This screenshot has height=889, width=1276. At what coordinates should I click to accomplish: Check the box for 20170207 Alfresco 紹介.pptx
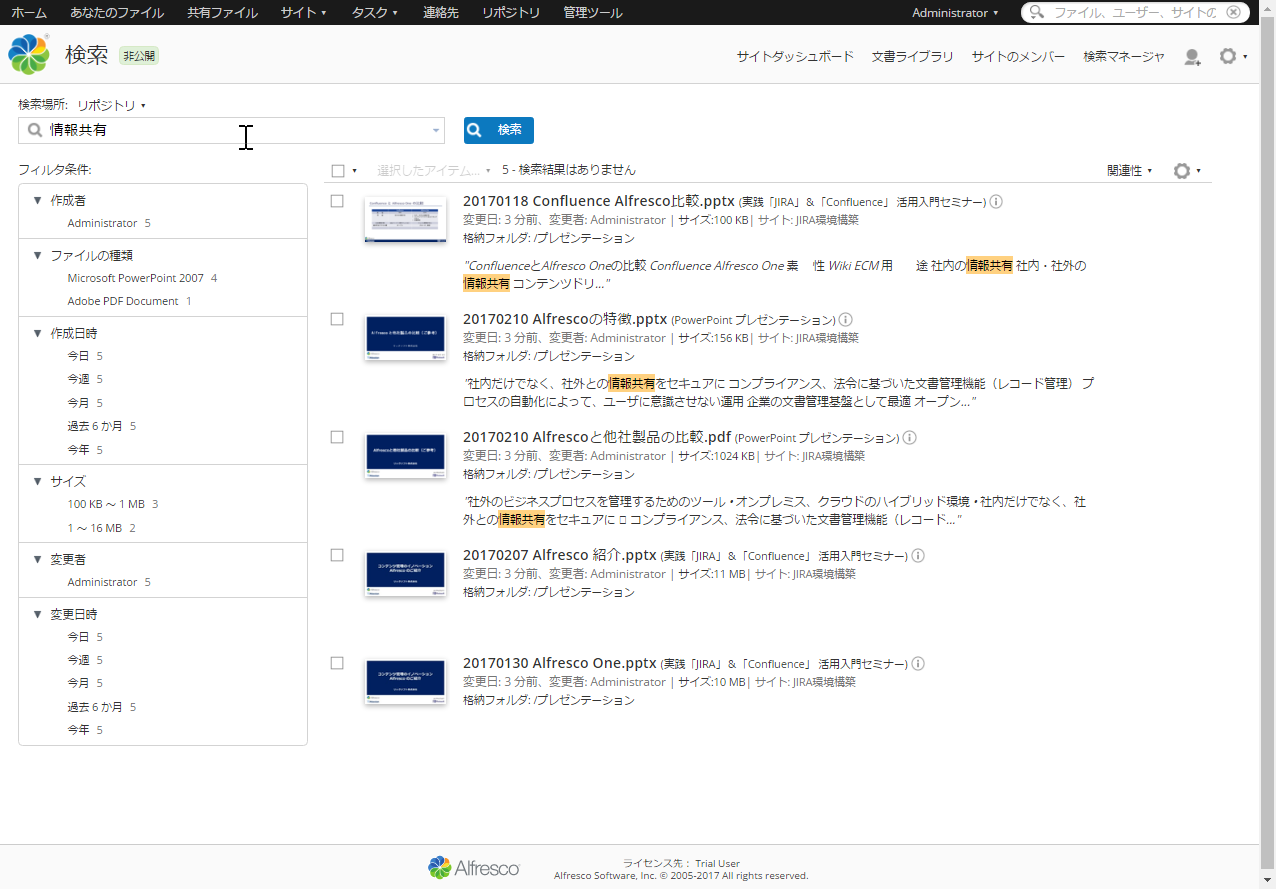[337, 555]
